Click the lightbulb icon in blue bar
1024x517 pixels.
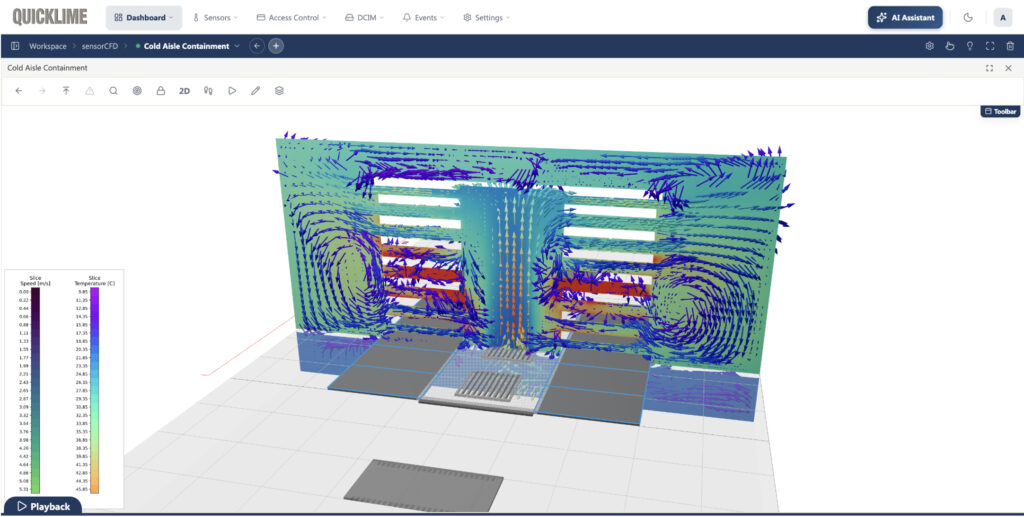point(970,46)
